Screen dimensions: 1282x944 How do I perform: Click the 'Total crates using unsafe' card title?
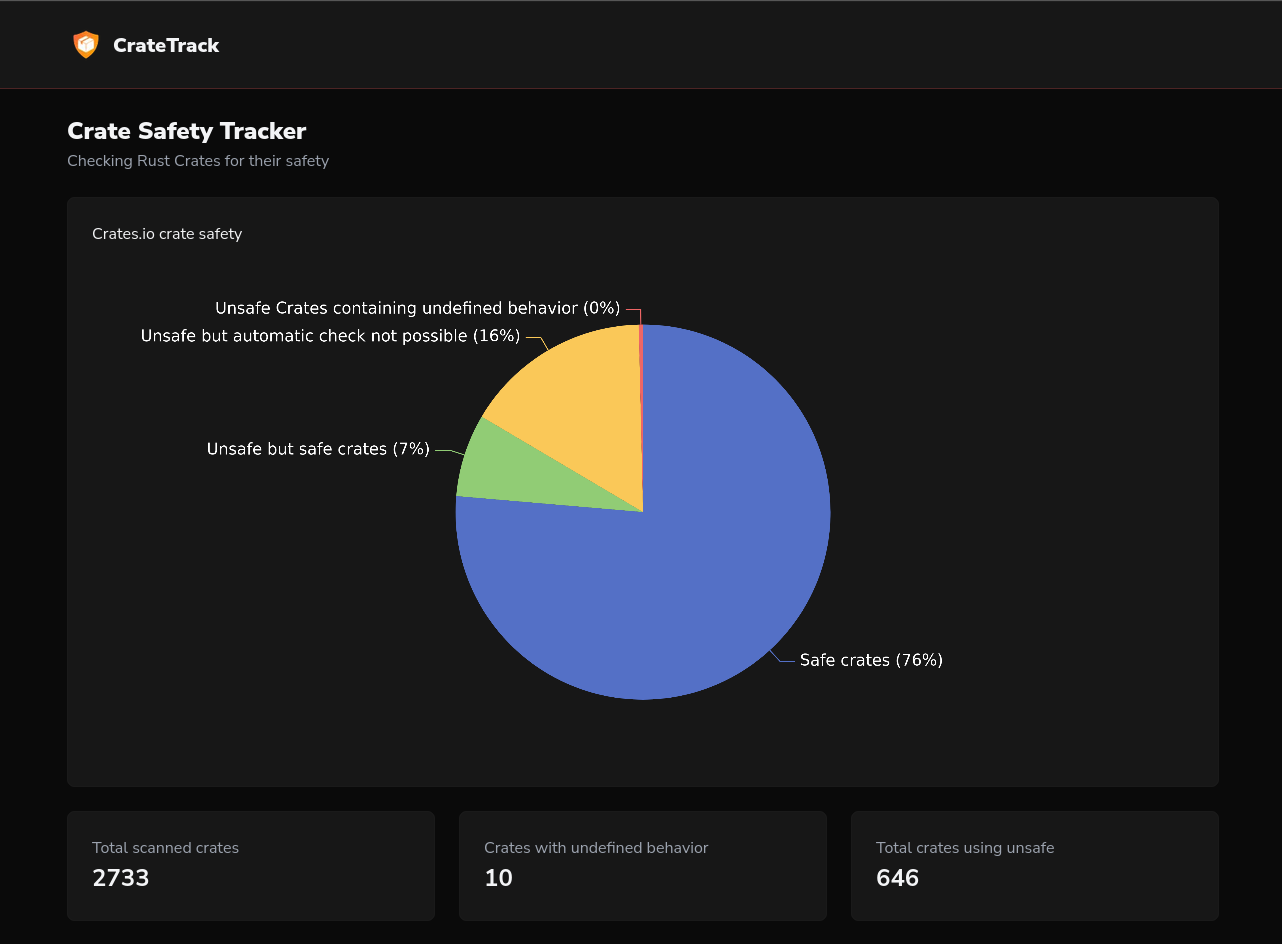point(965,848)
